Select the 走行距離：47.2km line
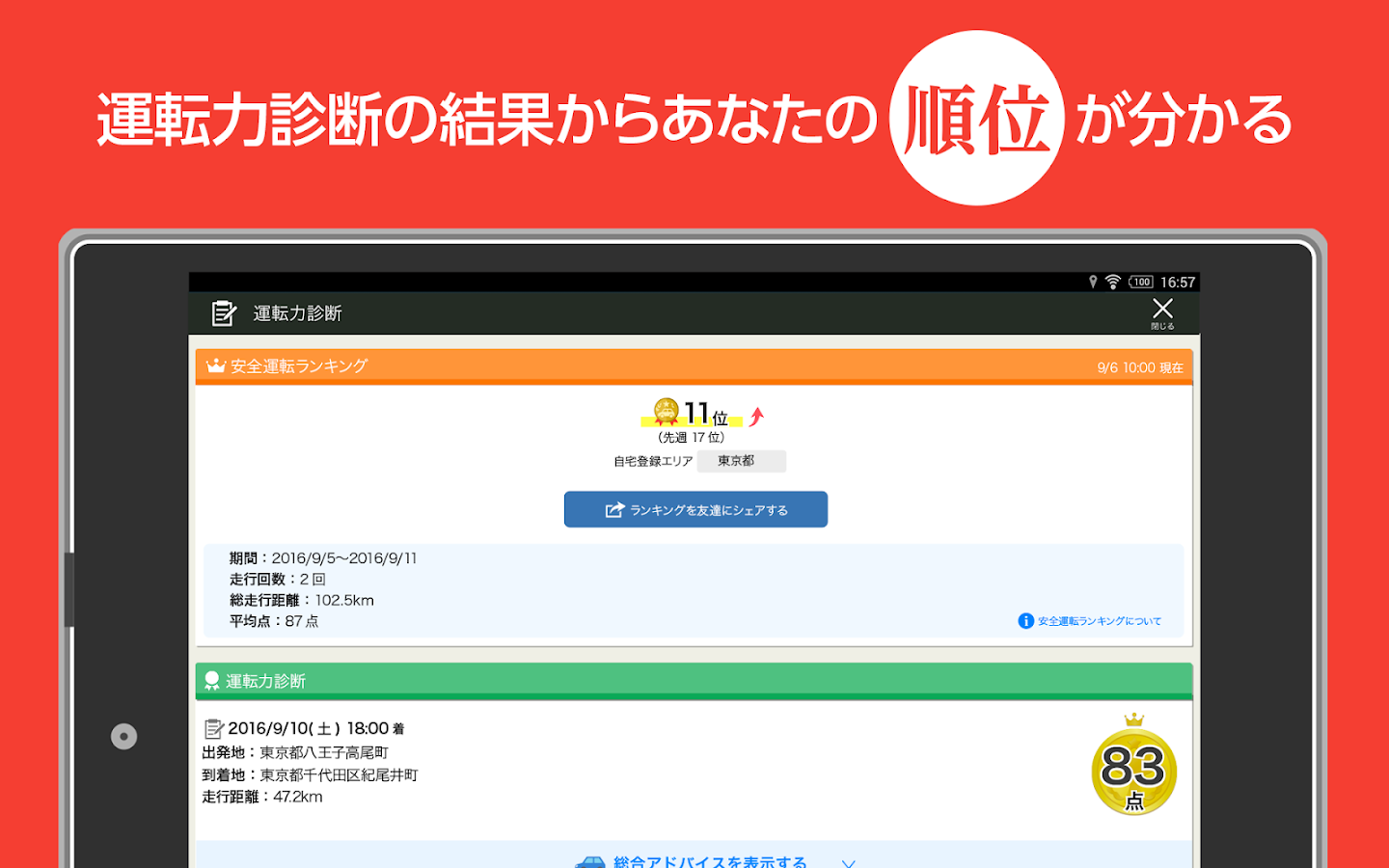 click(262, 797)
